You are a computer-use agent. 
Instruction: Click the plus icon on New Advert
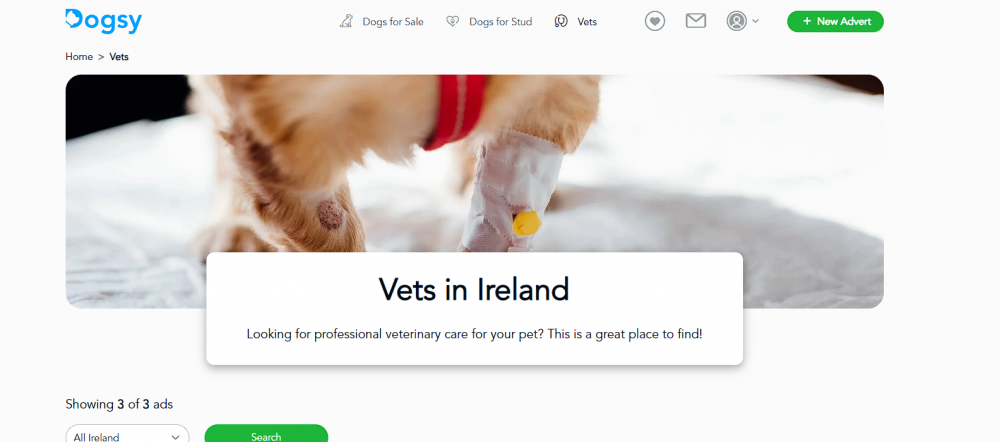(x=807, y=21)
